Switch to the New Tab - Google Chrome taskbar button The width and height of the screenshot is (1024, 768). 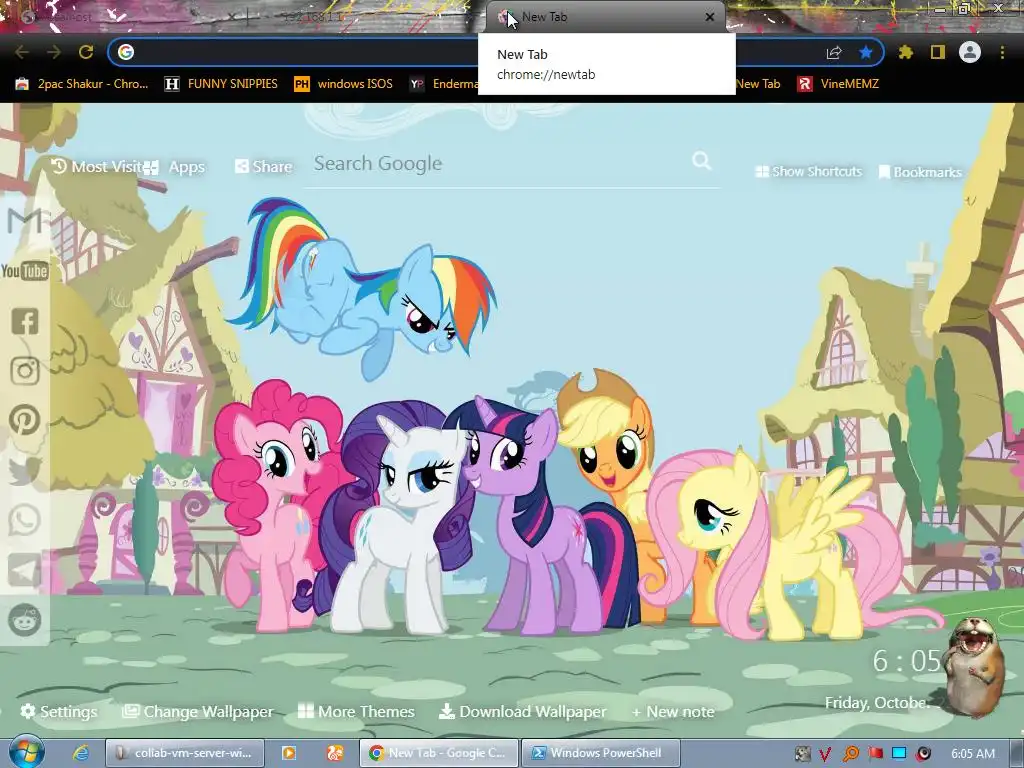[438, 753]
